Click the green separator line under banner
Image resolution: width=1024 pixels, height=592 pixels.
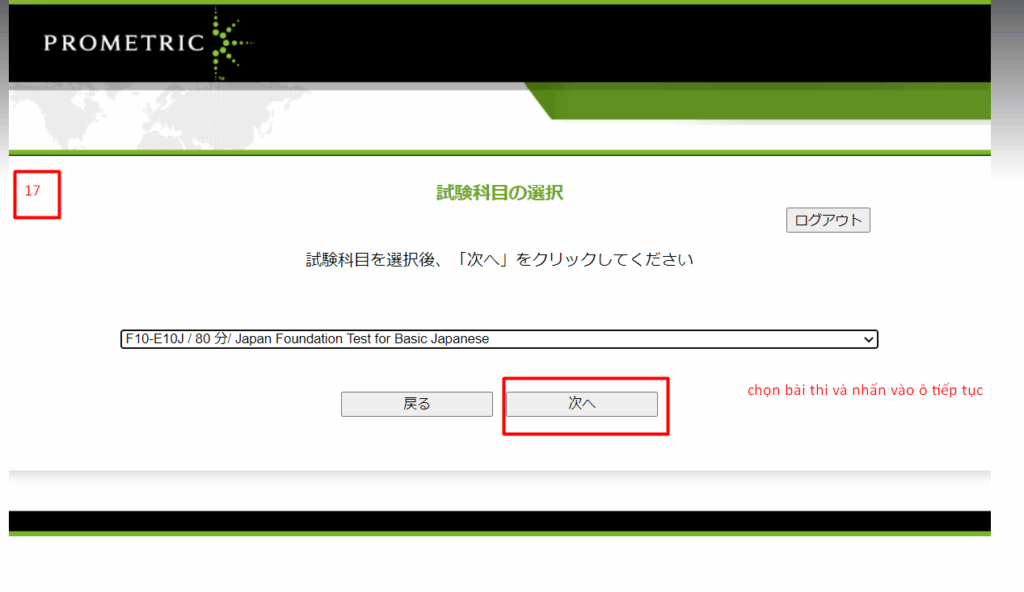click(x=499, y=153)
